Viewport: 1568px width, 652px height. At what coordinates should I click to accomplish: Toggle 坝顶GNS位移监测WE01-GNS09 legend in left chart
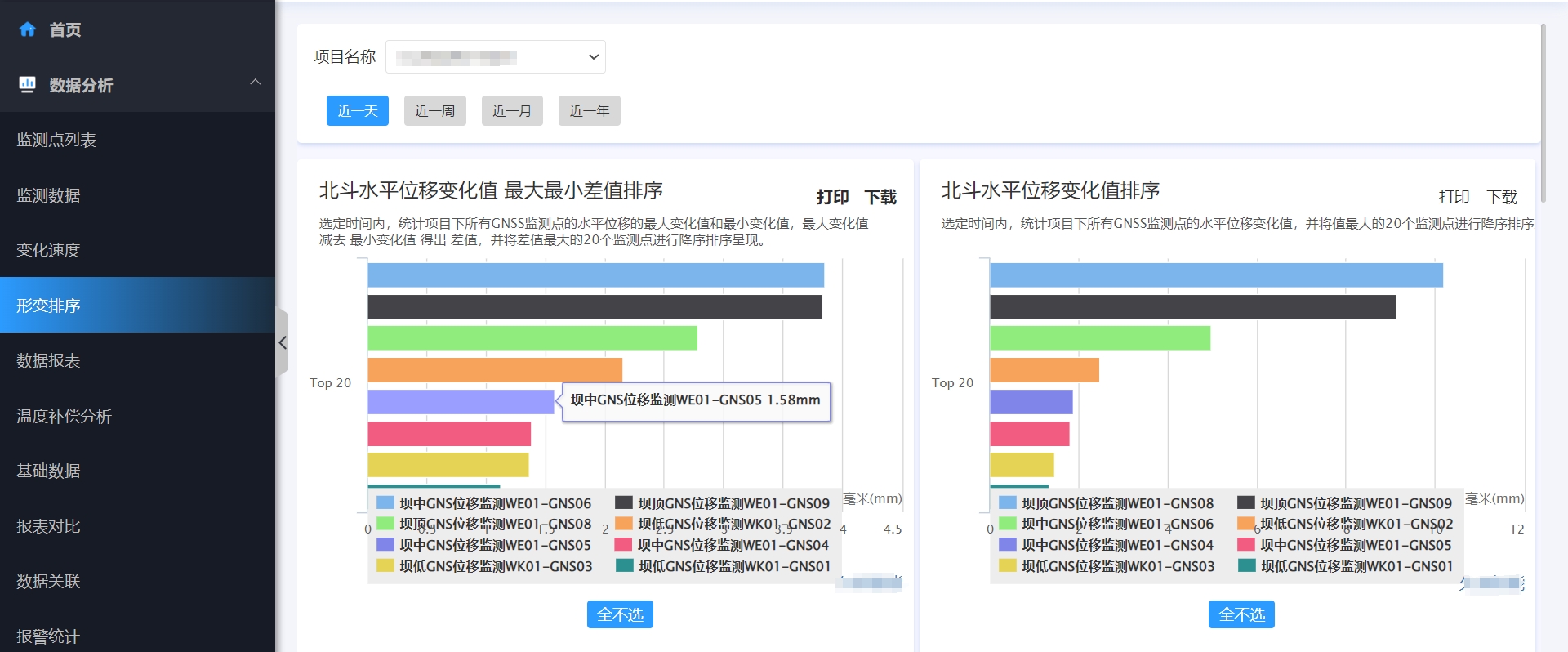coord(723,503)
